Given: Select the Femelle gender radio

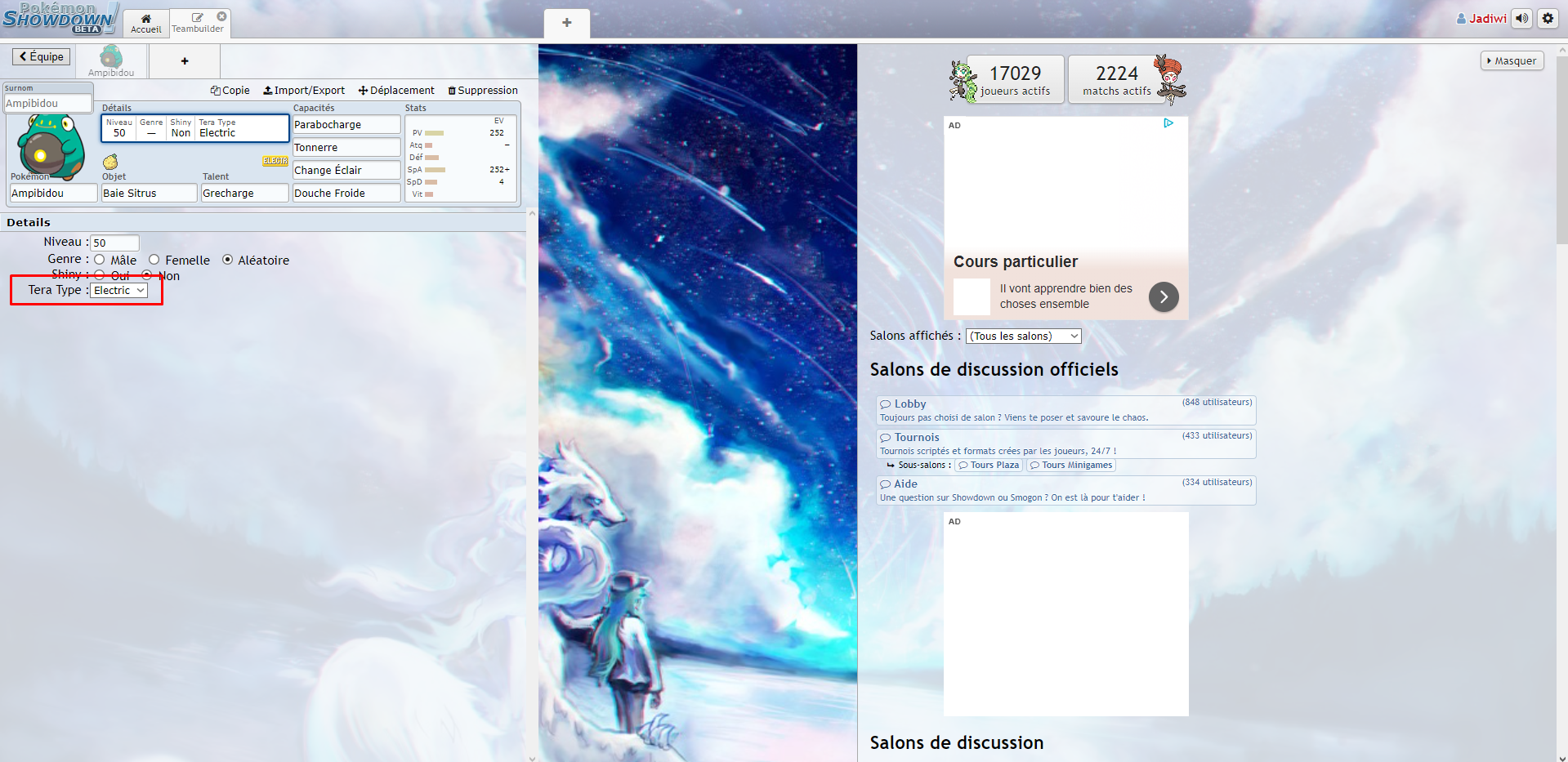Looking at the screenshot, I should pos(154,260).
